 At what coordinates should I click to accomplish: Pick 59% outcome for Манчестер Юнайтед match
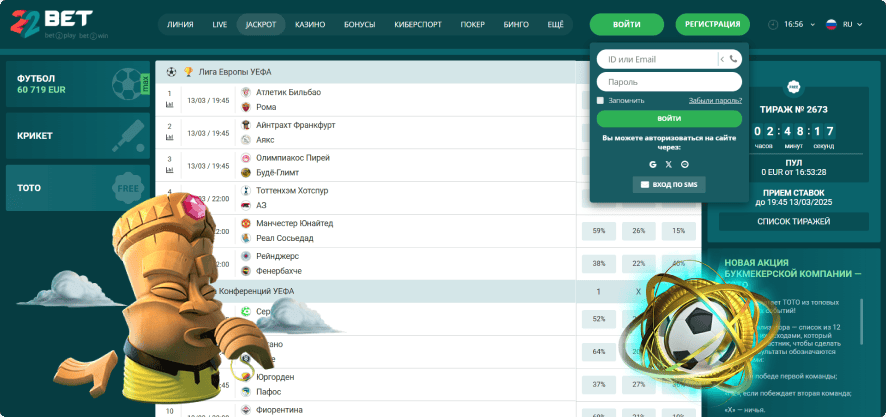click(x=599, y=231)
